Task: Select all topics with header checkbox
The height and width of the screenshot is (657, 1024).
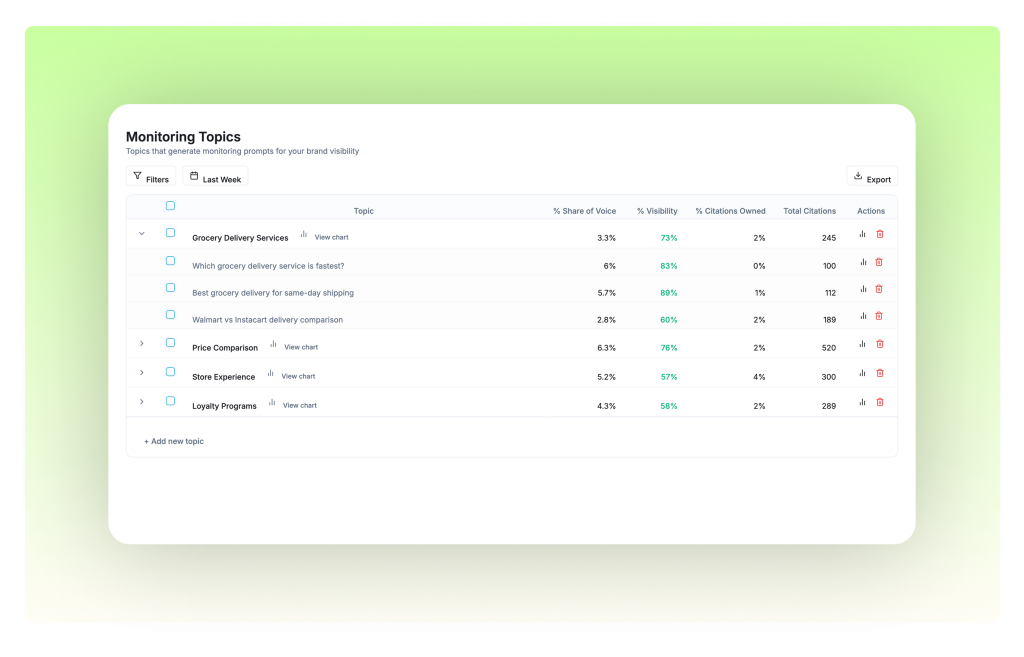Action: point(170,206)
